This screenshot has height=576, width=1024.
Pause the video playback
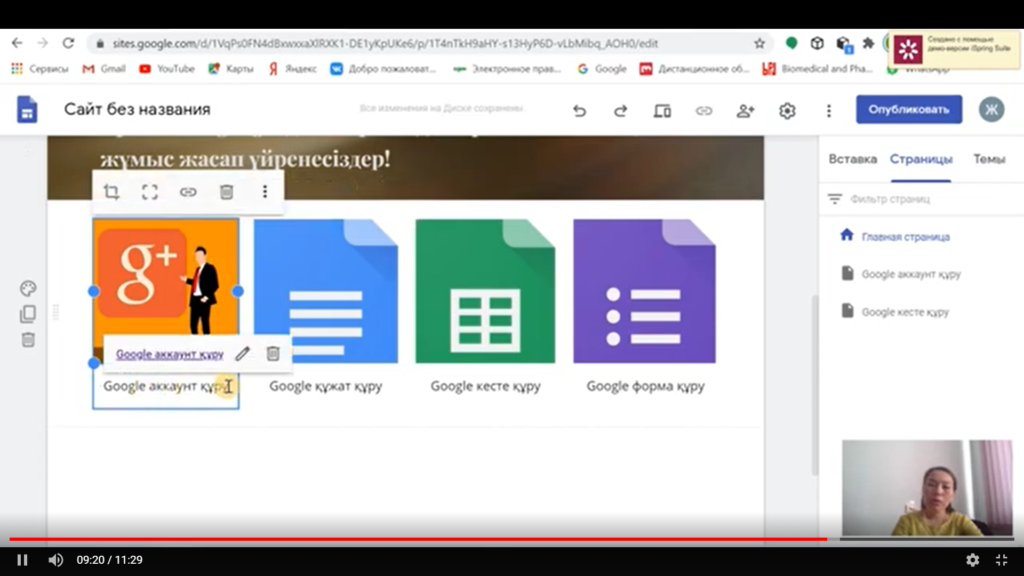[x=22, y=560]
